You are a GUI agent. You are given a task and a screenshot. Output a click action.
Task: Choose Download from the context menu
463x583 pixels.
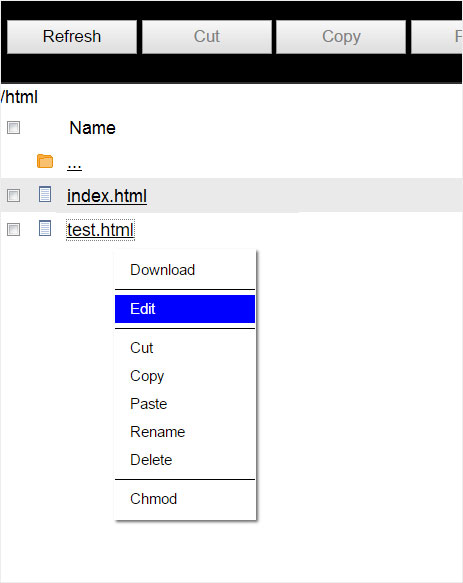(x=185, y=270)
